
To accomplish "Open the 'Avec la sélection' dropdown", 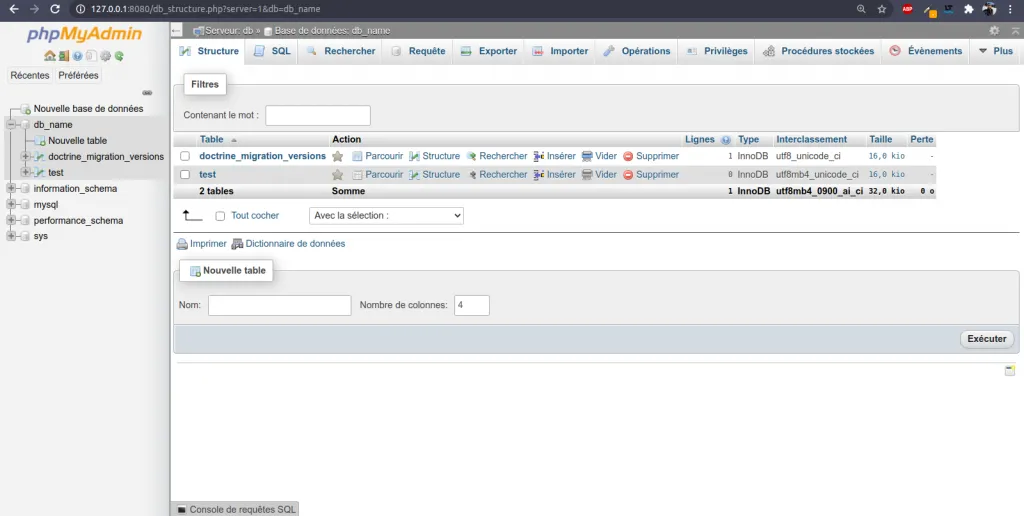I will (x=386, y=216).
